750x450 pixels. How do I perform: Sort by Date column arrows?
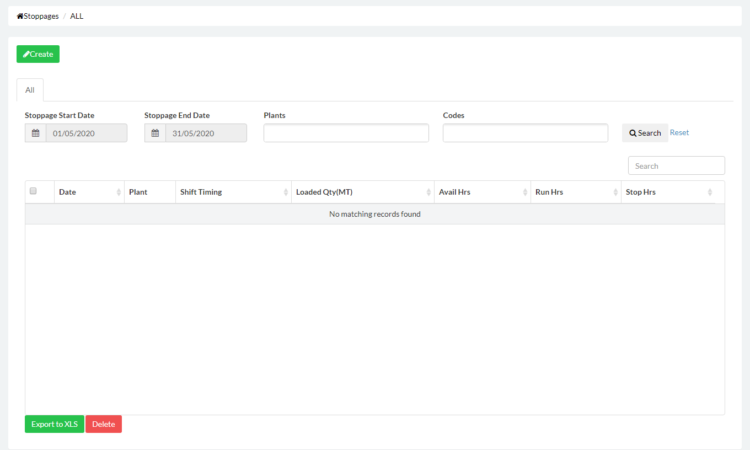point(119,192)
